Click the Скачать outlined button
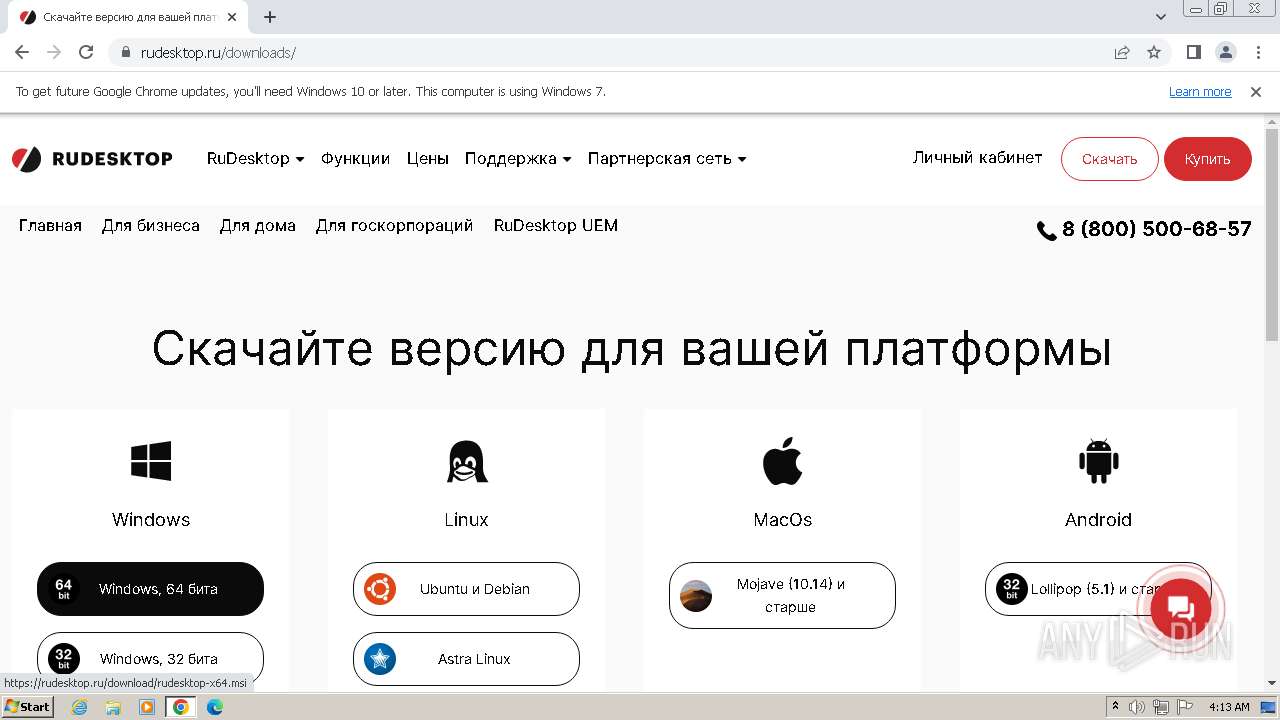1280x720 pixels. [x=1110, y=159]
